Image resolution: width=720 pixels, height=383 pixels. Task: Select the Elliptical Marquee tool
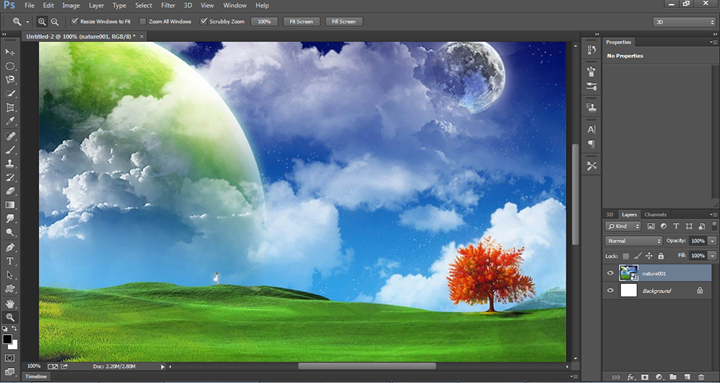[10, 66]
